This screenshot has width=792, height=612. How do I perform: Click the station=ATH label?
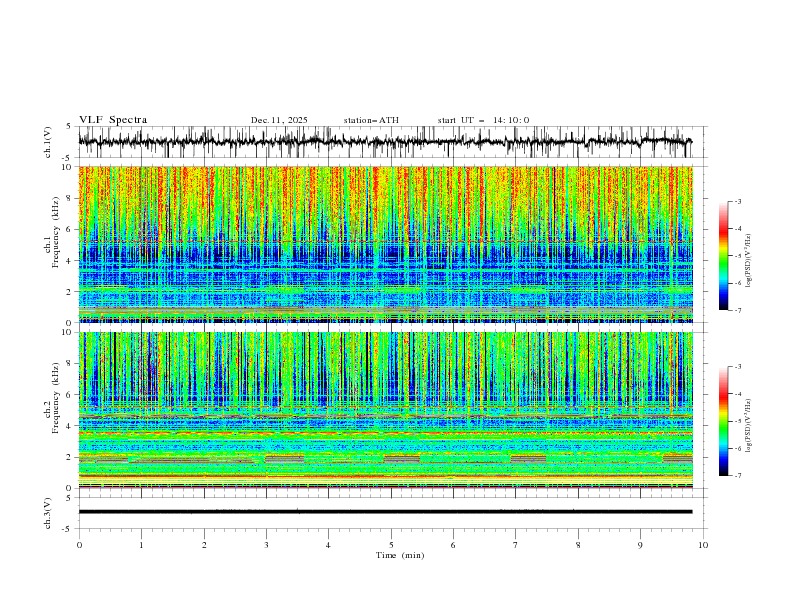pos(371,120)
